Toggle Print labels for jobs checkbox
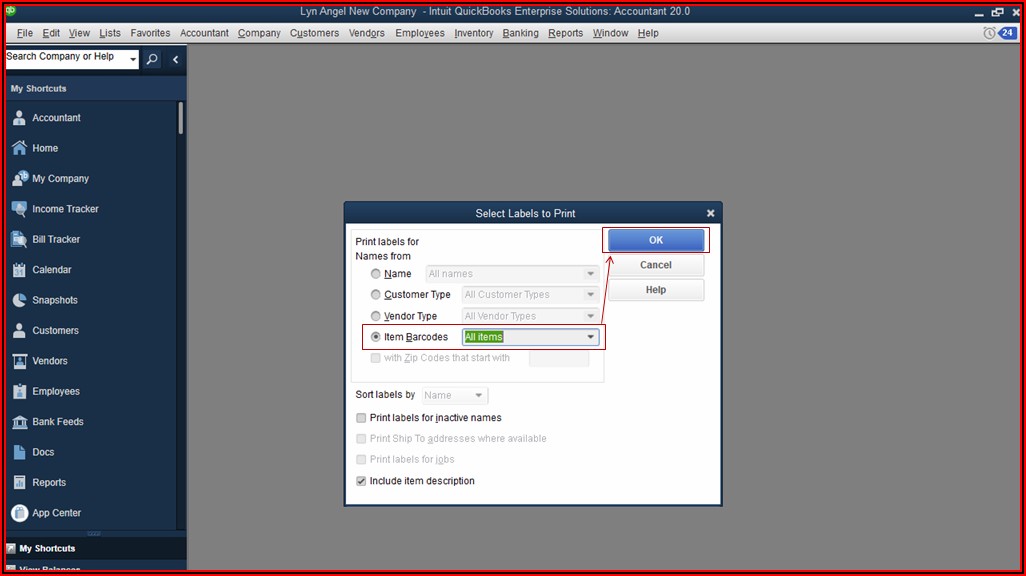 (x=361, y=459)
